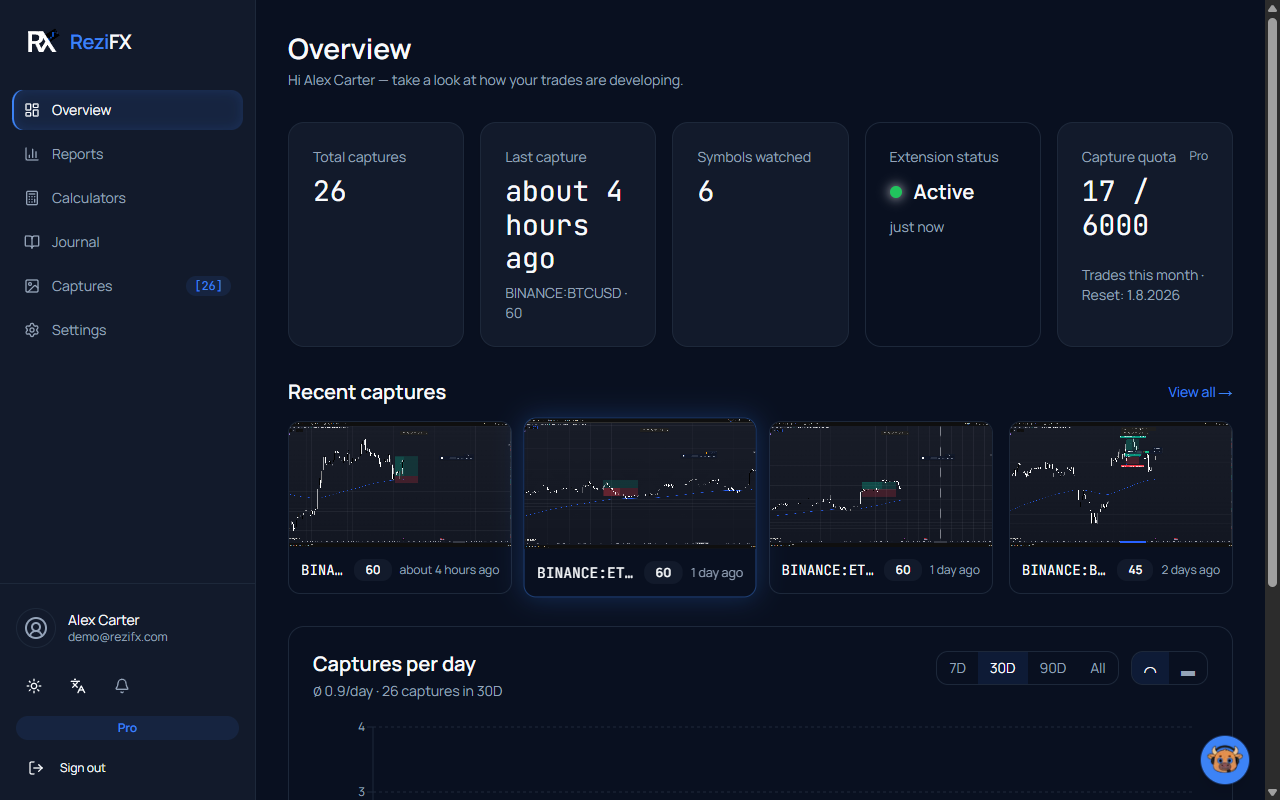Open the about 4 hours ago capture thumbnail
Screen dimensions: 1280x800
[x=400, y=484]
